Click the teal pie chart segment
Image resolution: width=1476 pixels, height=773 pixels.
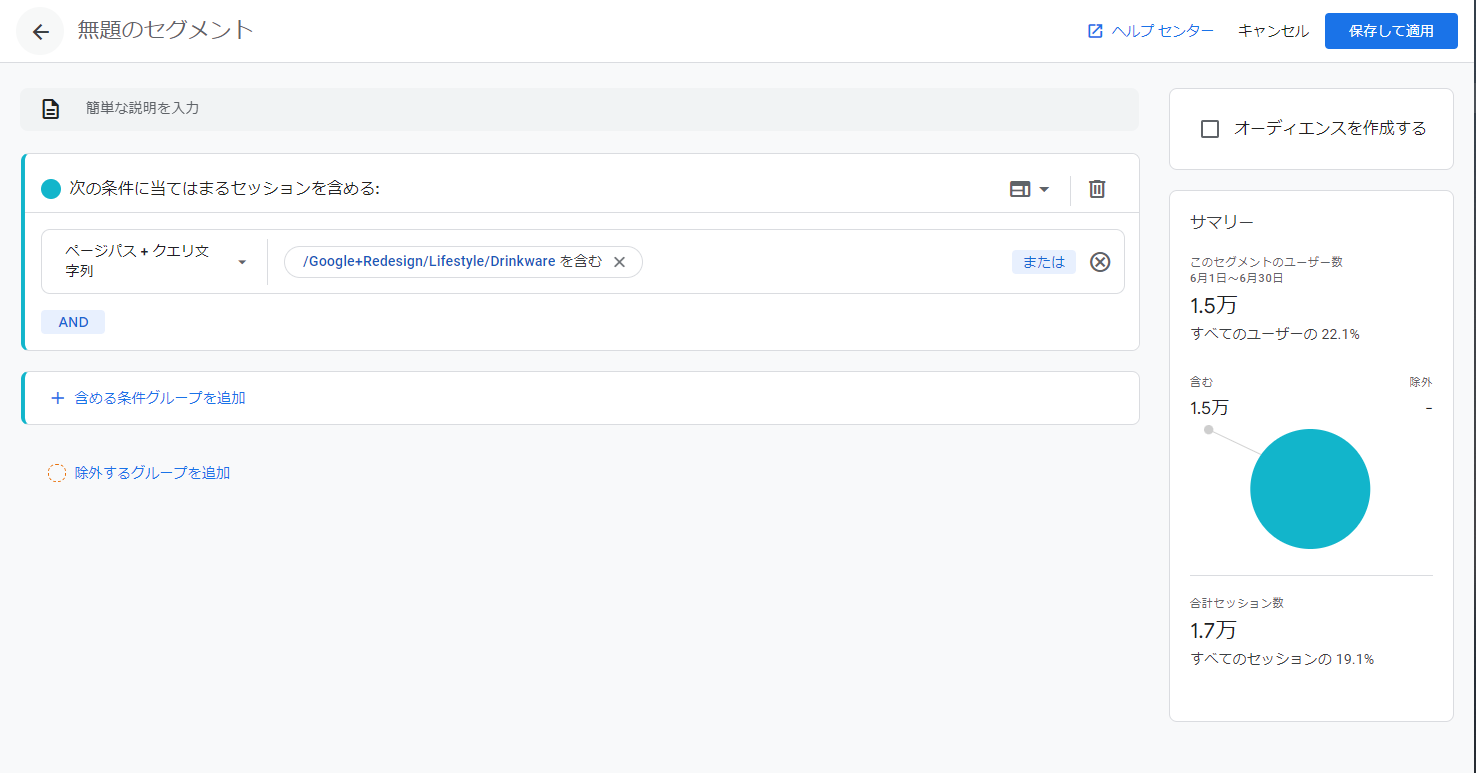pyautogui.click(x=1310, y=489)
